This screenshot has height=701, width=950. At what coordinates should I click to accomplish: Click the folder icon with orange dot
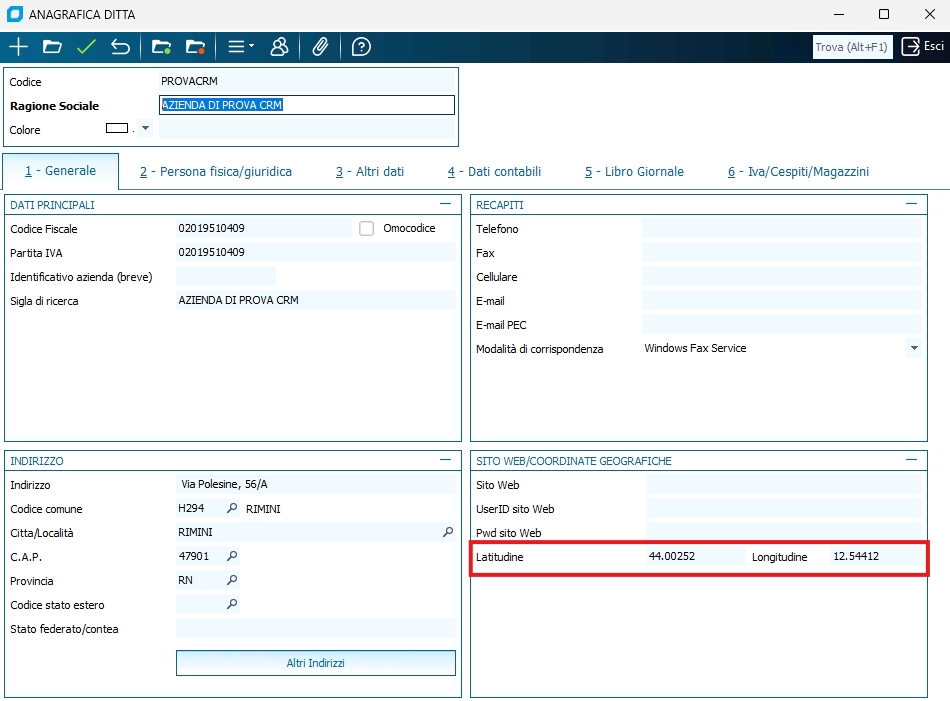pyautogui.click(x=195, y=47)
